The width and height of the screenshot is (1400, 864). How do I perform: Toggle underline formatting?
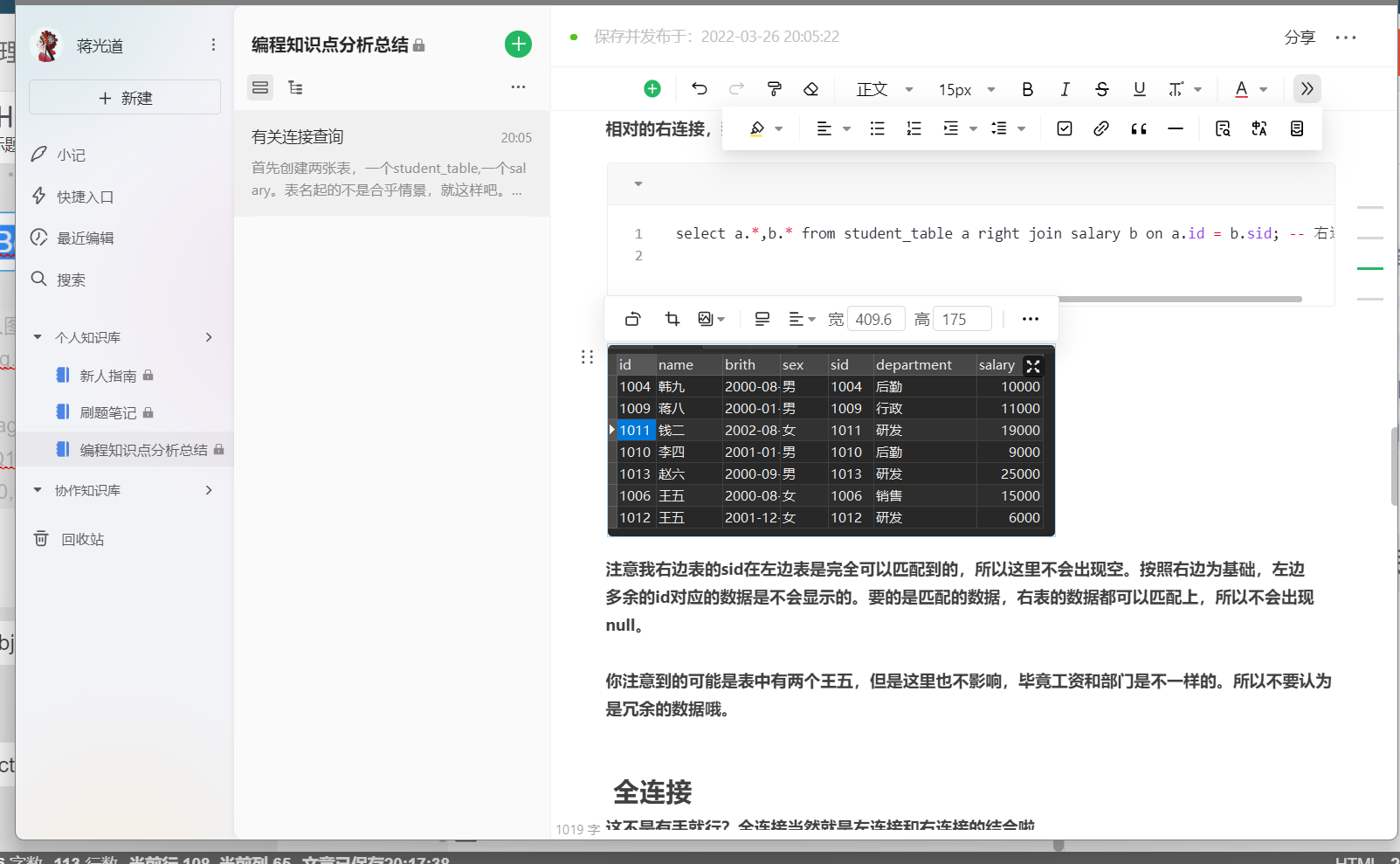coord(1139,88)
